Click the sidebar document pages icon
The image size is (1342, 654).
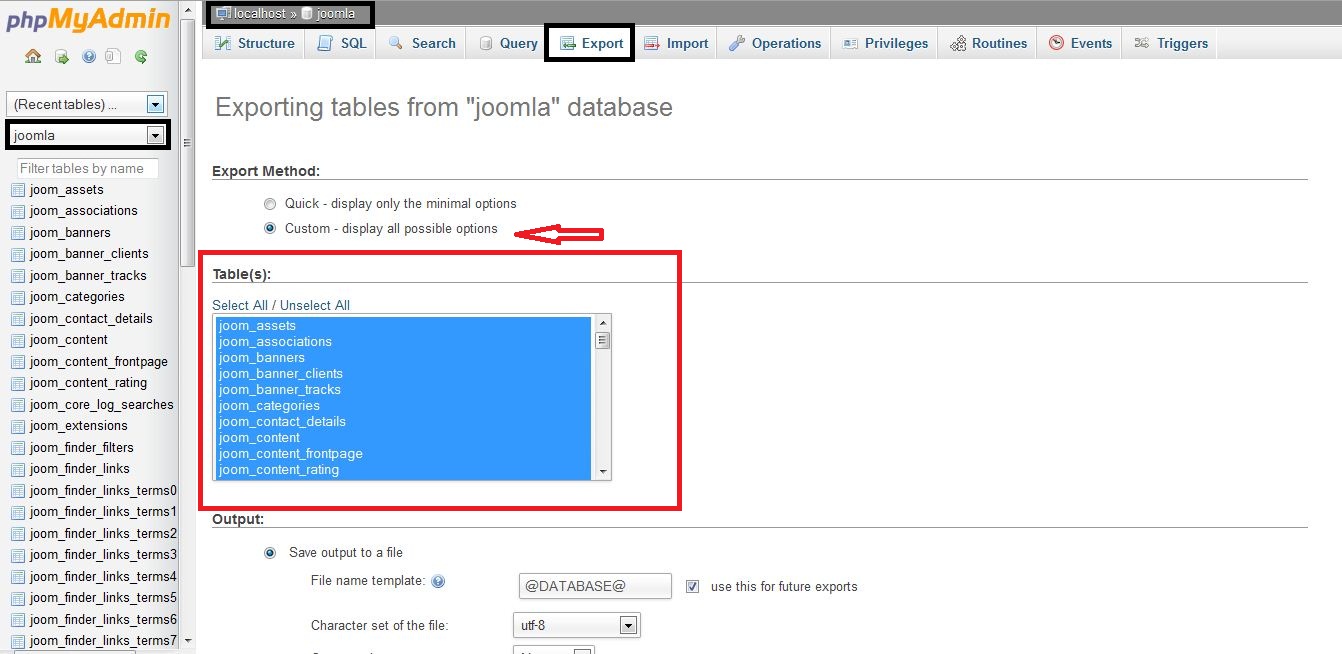click(114, 57)
